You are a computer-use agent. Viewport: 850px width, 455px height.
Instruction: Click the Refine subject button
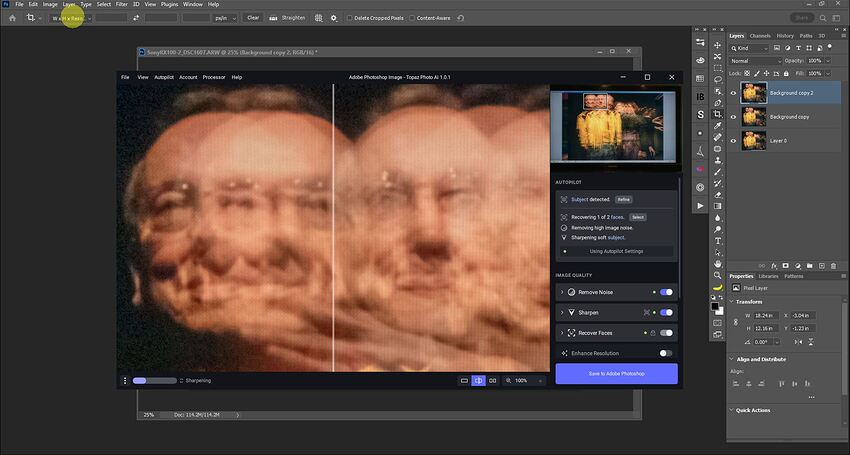tap(623, 200)
